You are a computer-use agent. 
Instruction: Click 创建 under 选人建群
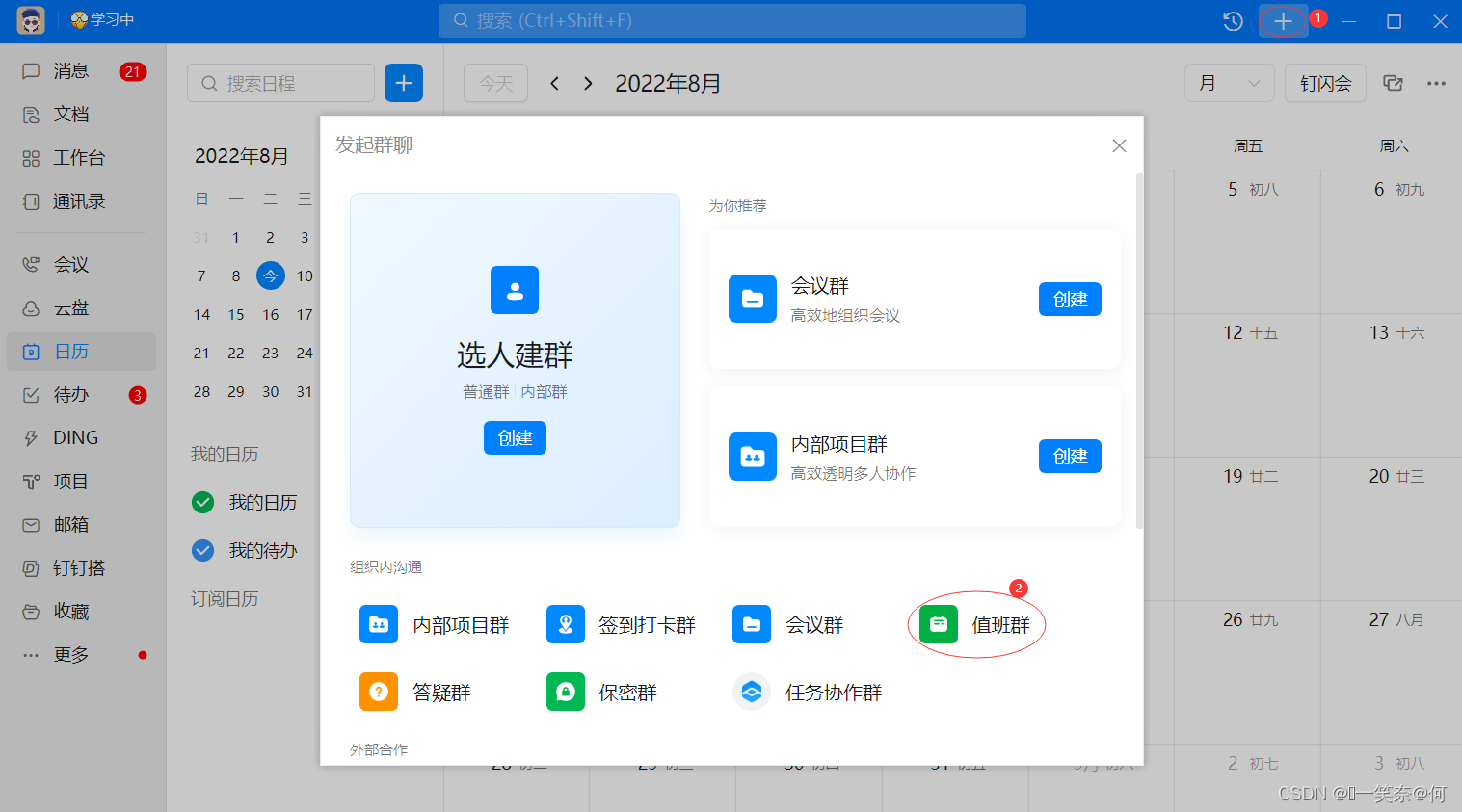[515, 438]
